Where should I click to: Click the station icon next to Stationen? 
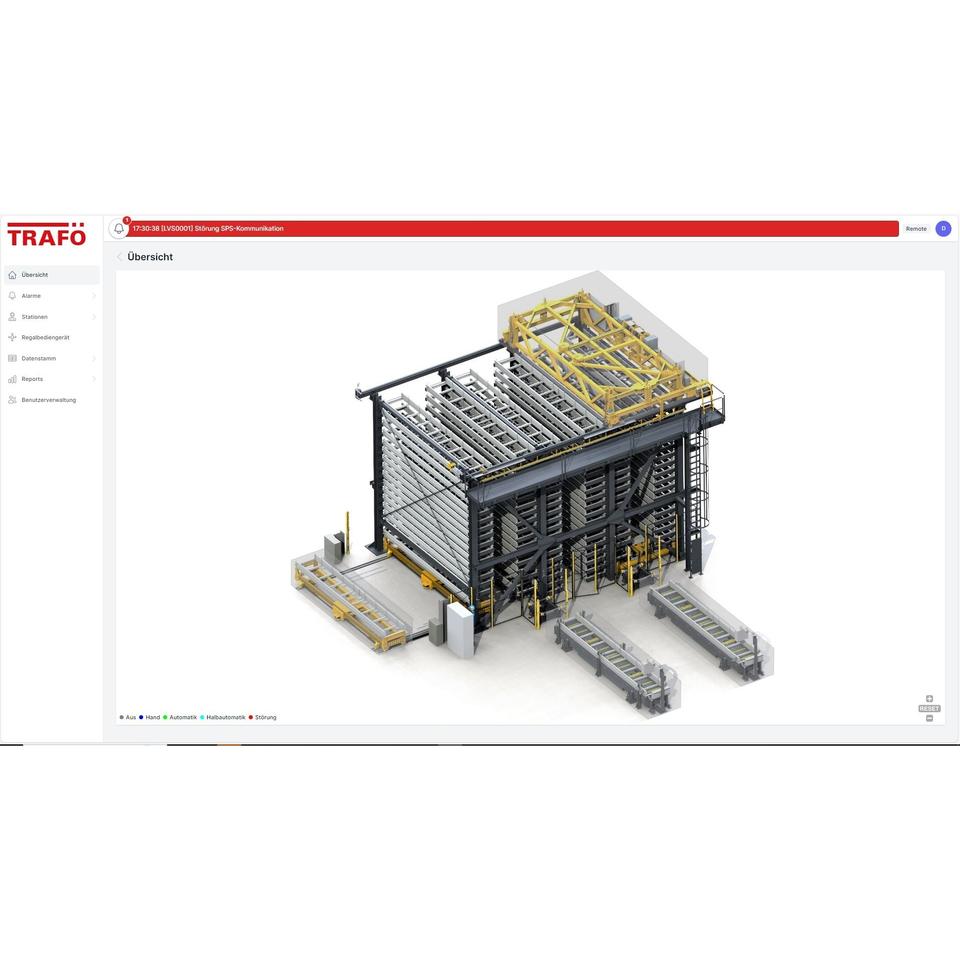click(x=12, y=317)
